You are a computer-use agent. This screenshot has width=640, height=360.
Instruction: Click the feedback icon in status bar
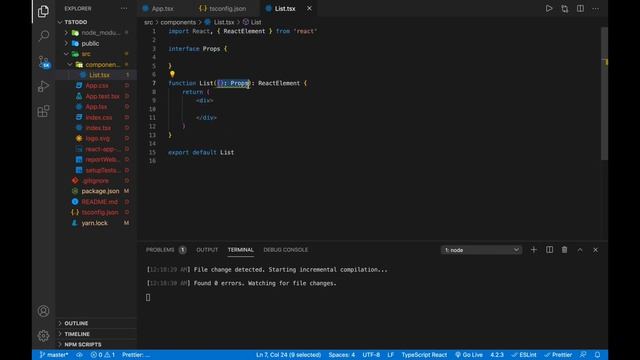[583, 355]
